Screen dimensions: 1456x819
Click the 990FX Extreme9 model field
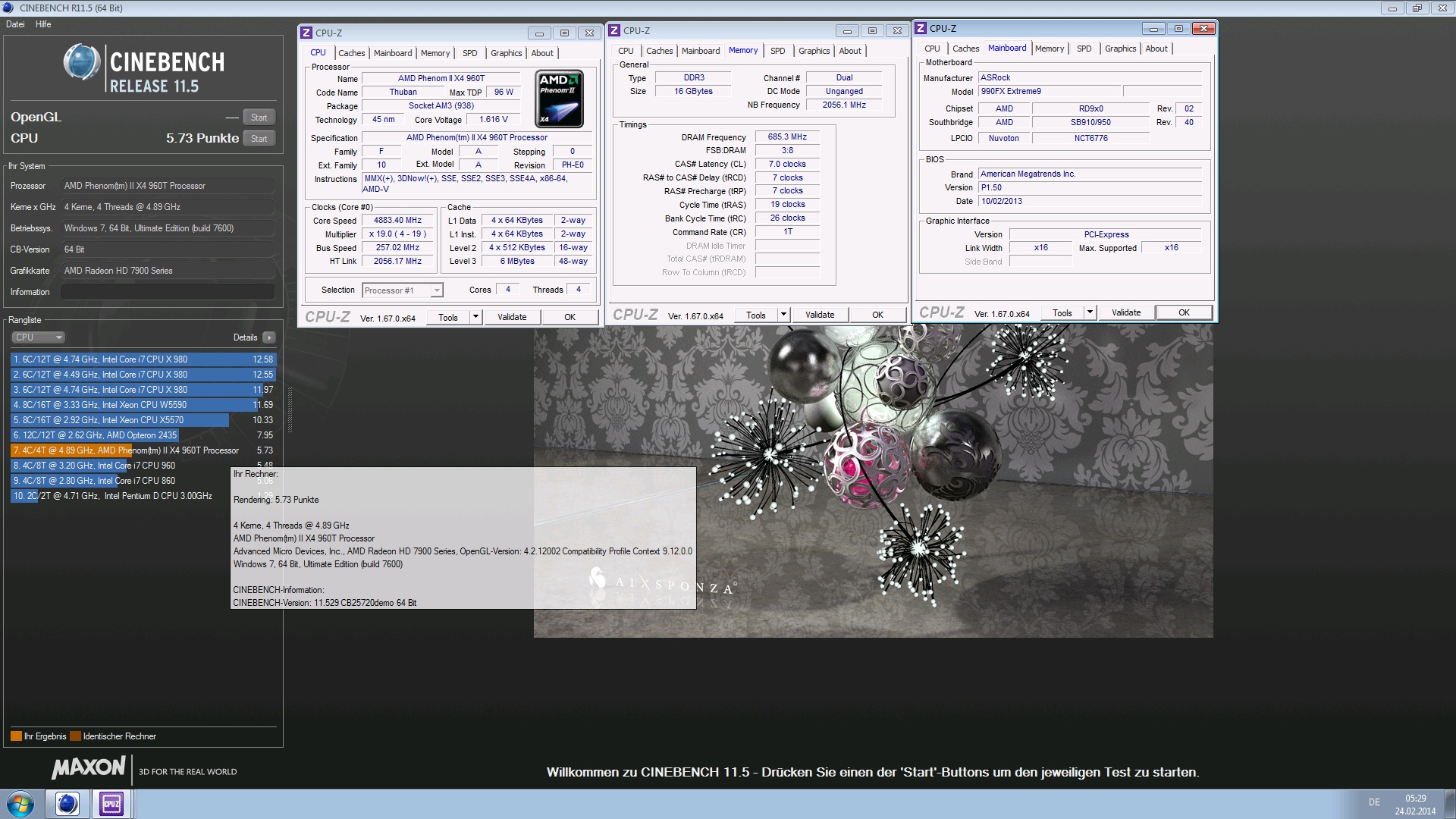1049,91
